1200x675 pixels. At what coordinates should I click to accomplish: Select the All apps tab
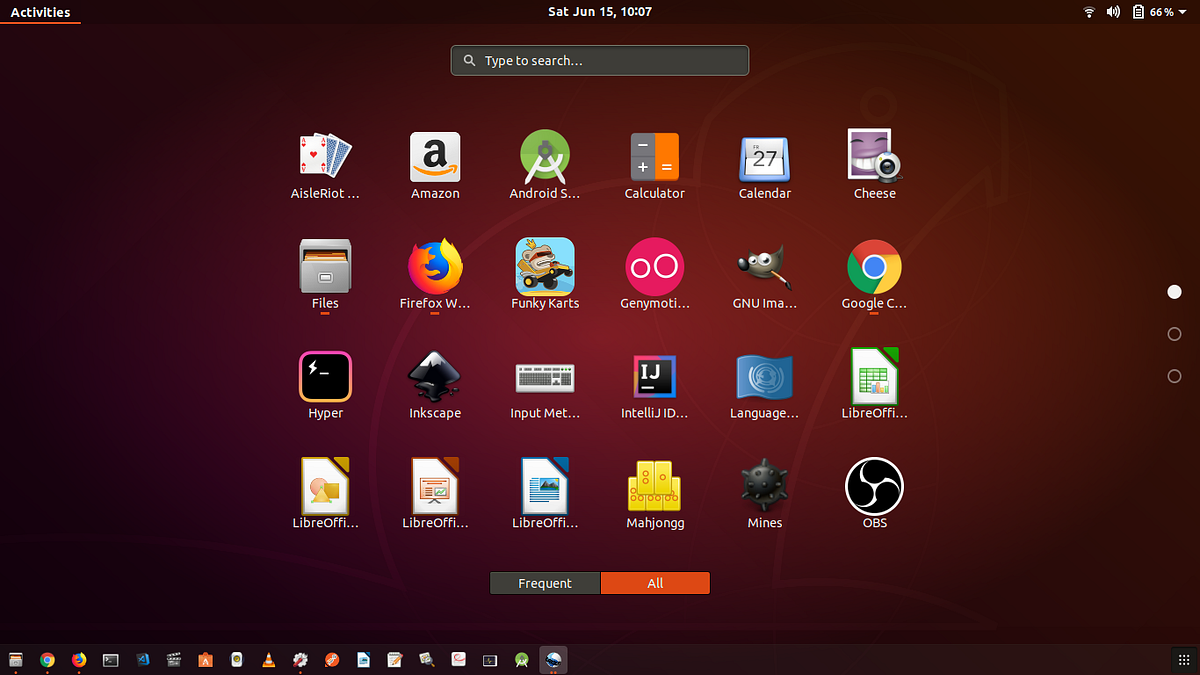655,583
